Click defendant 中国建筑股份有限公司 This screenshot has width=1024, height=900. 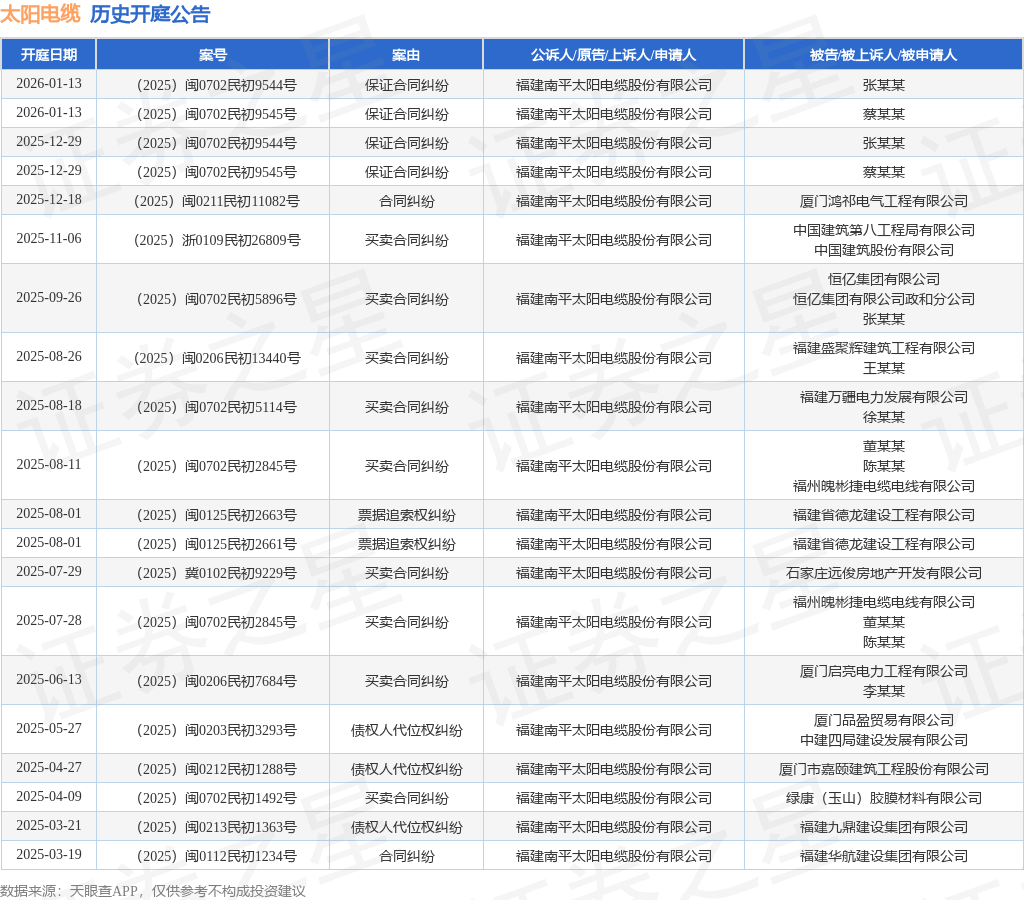[884, 250]
